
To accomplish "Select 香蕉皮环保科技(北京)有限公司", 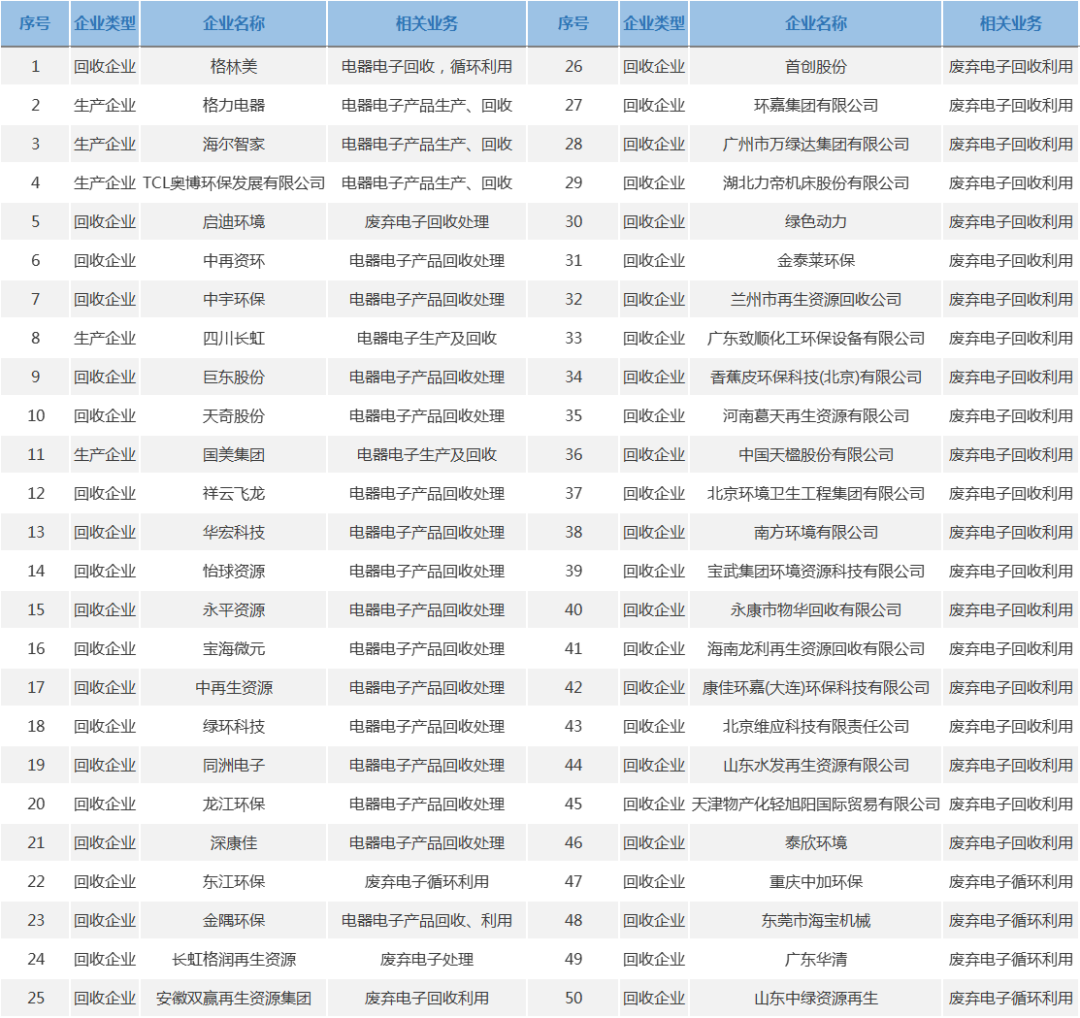I will [x=816, y=377].
